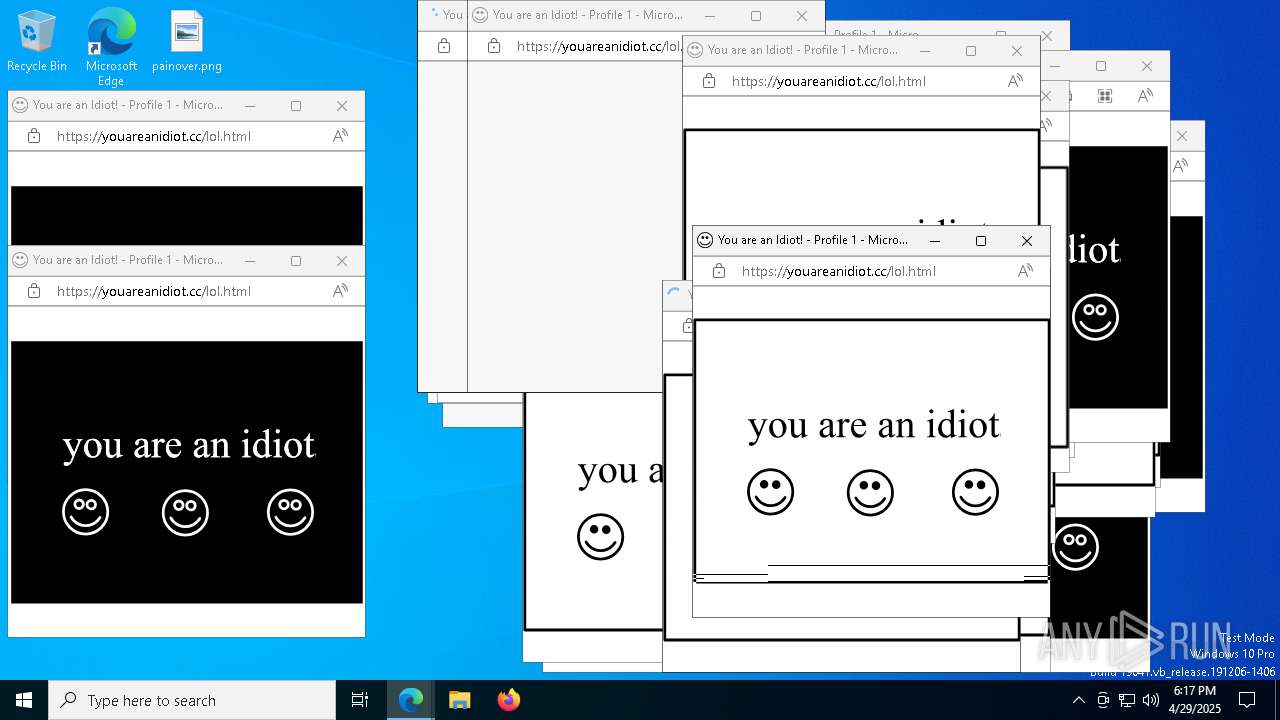Click the rightmost smiley in the frontmost window
This screenshot has height=720, width=1280.
click(975, 492)
